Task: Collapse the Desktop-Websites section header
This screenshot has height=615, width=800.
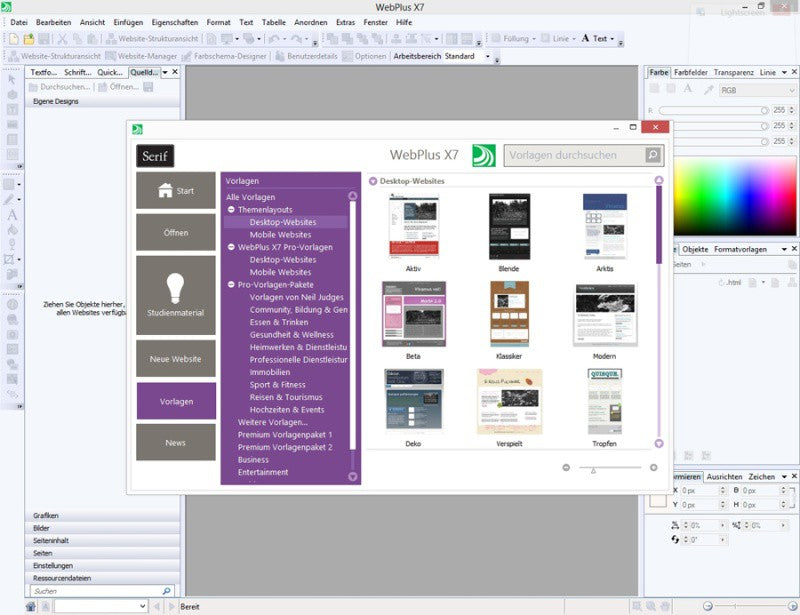Action: (373, 181)
